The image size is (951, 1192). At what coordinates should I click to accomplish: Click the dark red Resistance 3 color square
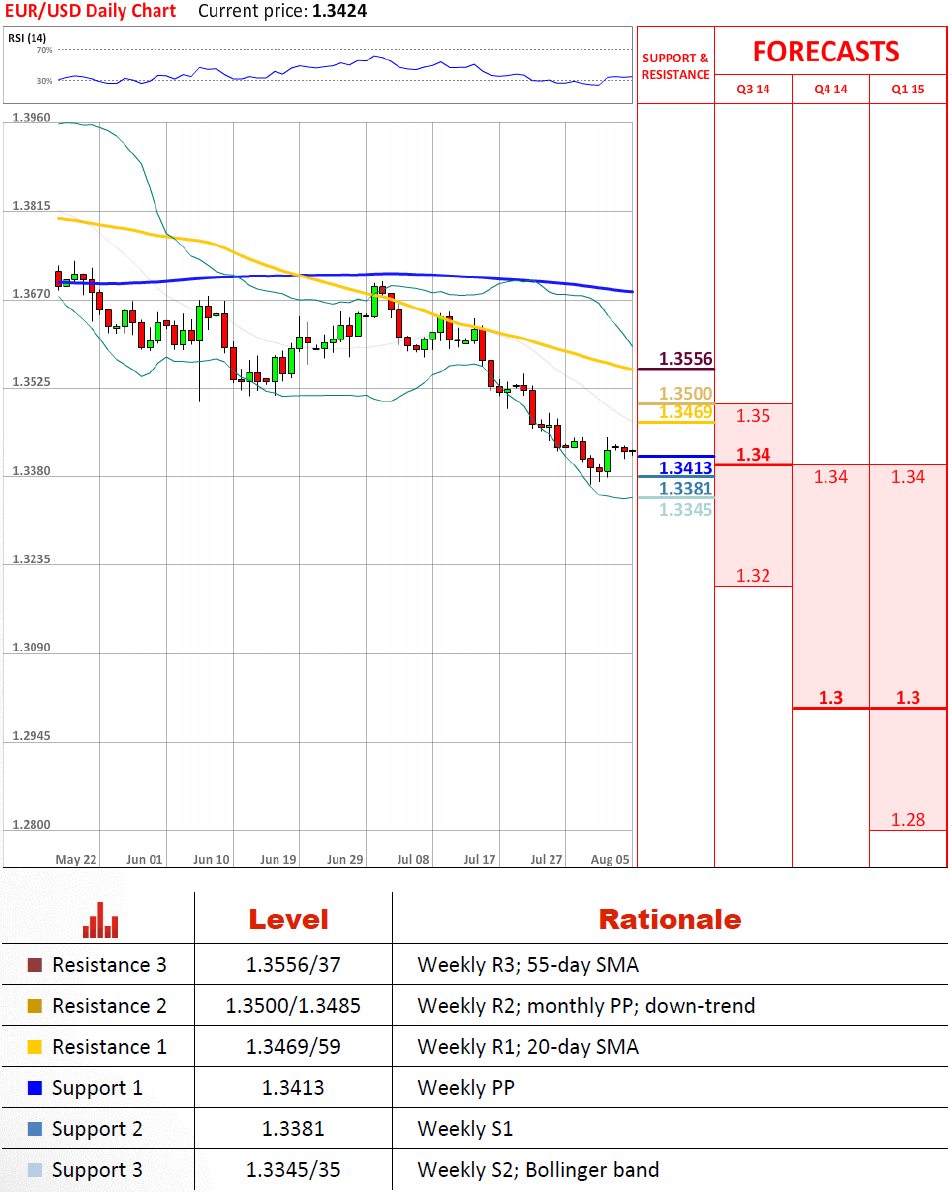35,965
